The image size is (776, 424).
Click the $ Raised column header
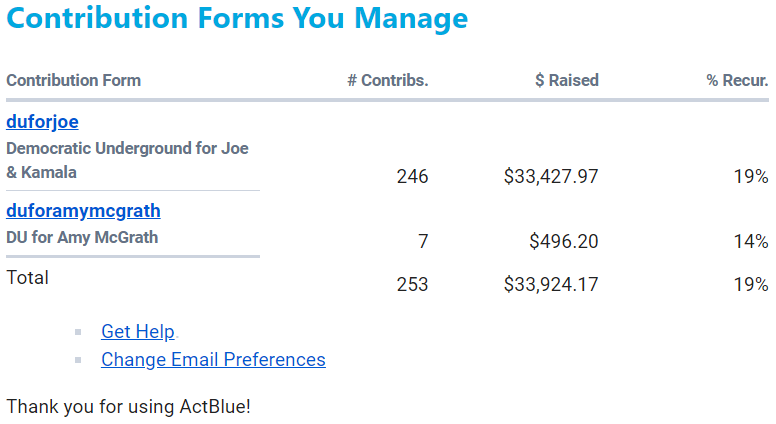click(x=567, y=80)
